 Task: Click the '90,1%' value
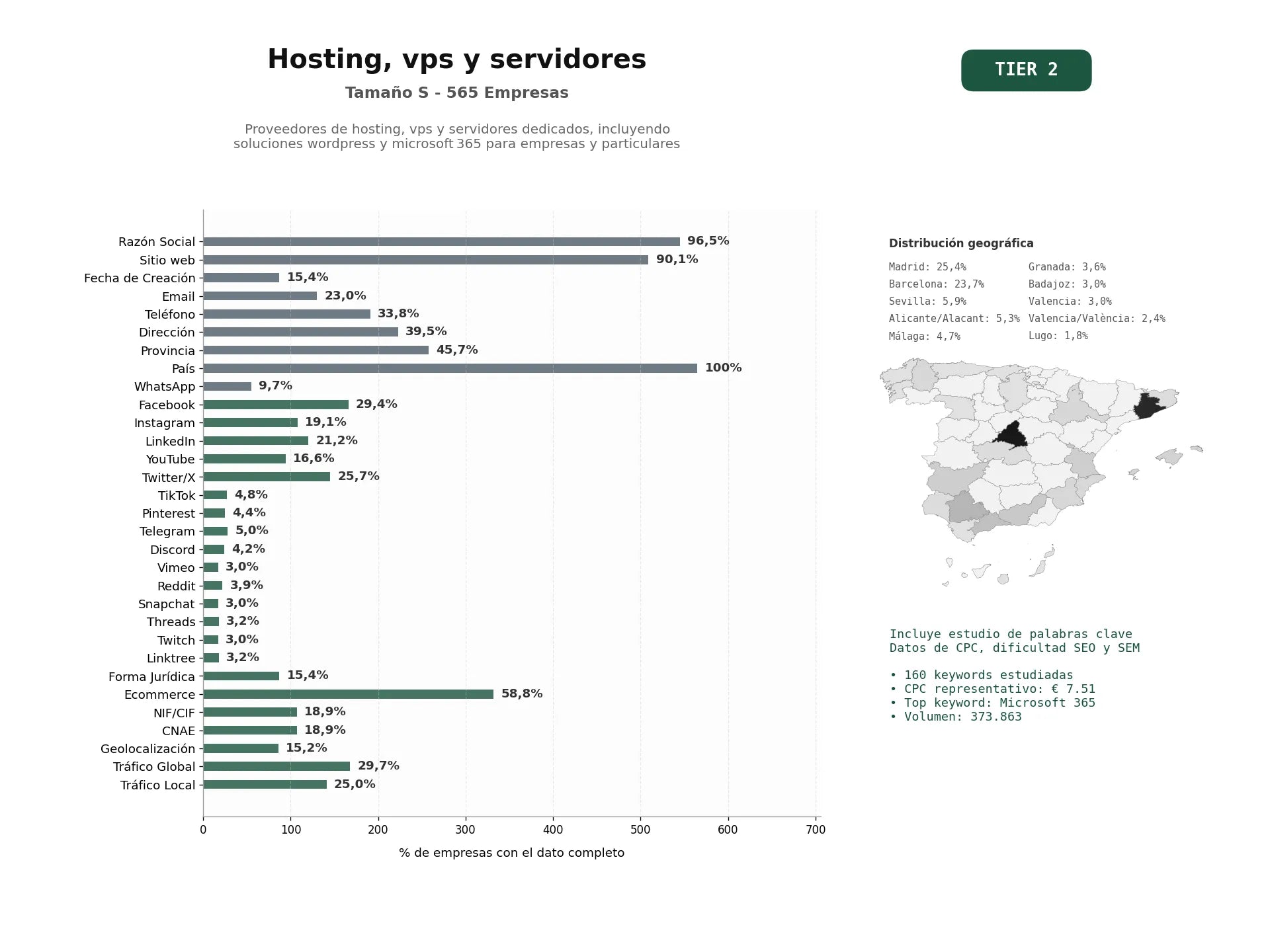677,259
